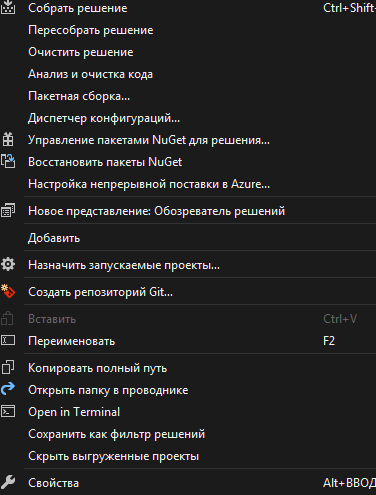Click the Build Solution icon beside Собрать решение
This screenshot has height=495, width=376.
[x=8, y=7]
